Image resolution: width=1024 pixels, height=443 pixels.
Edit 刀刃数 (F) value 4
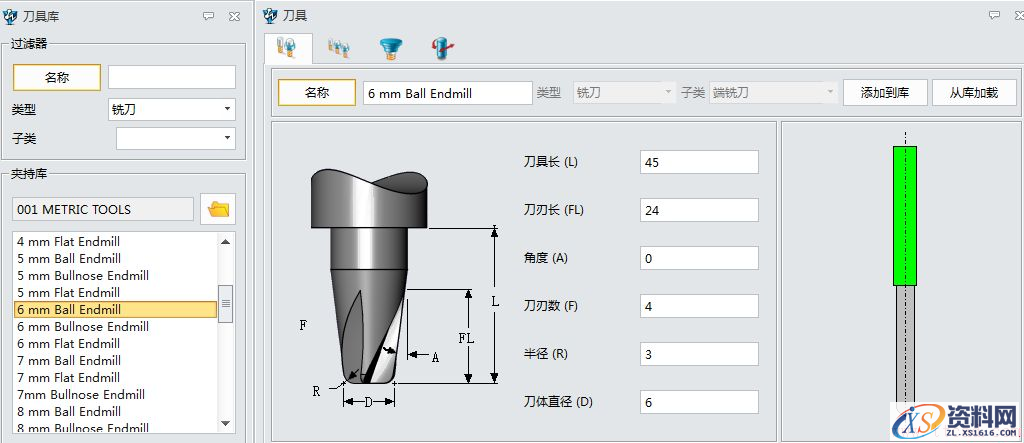(x=699, y=306)
